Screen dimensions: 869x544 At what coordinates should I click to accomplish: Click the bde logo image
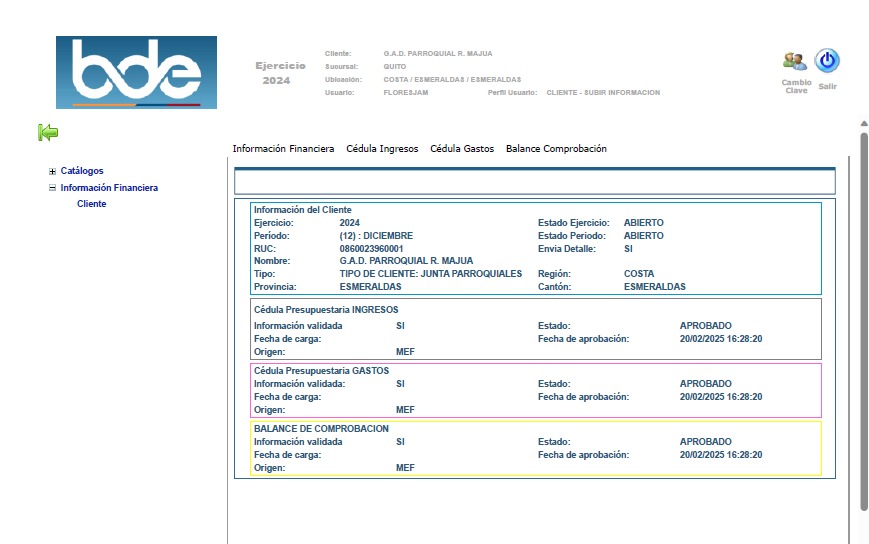[x=136, y=73]
